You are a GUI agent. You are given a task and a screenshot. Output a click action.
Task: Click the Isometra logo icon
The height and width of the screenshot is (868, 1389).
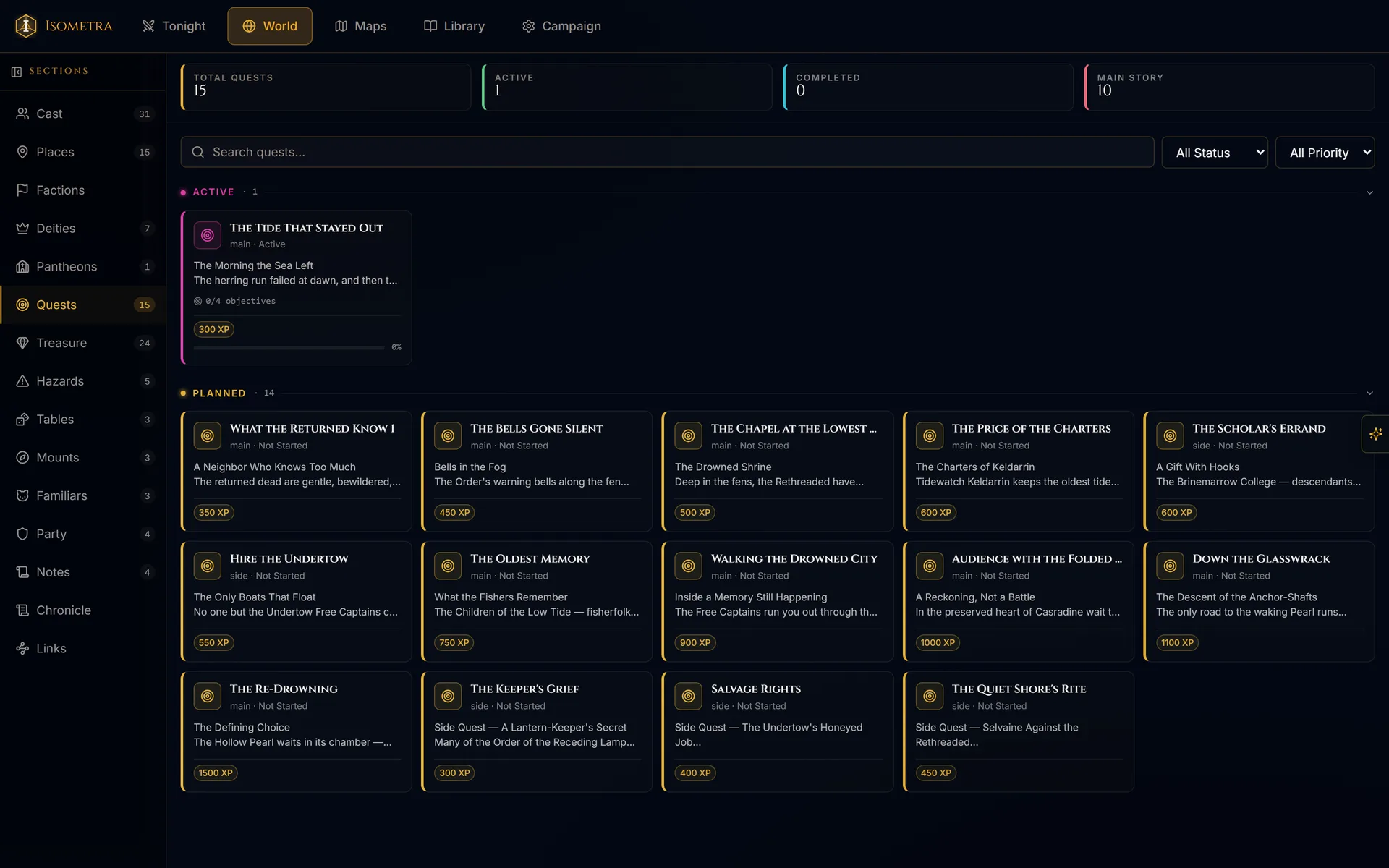point(26,26)
